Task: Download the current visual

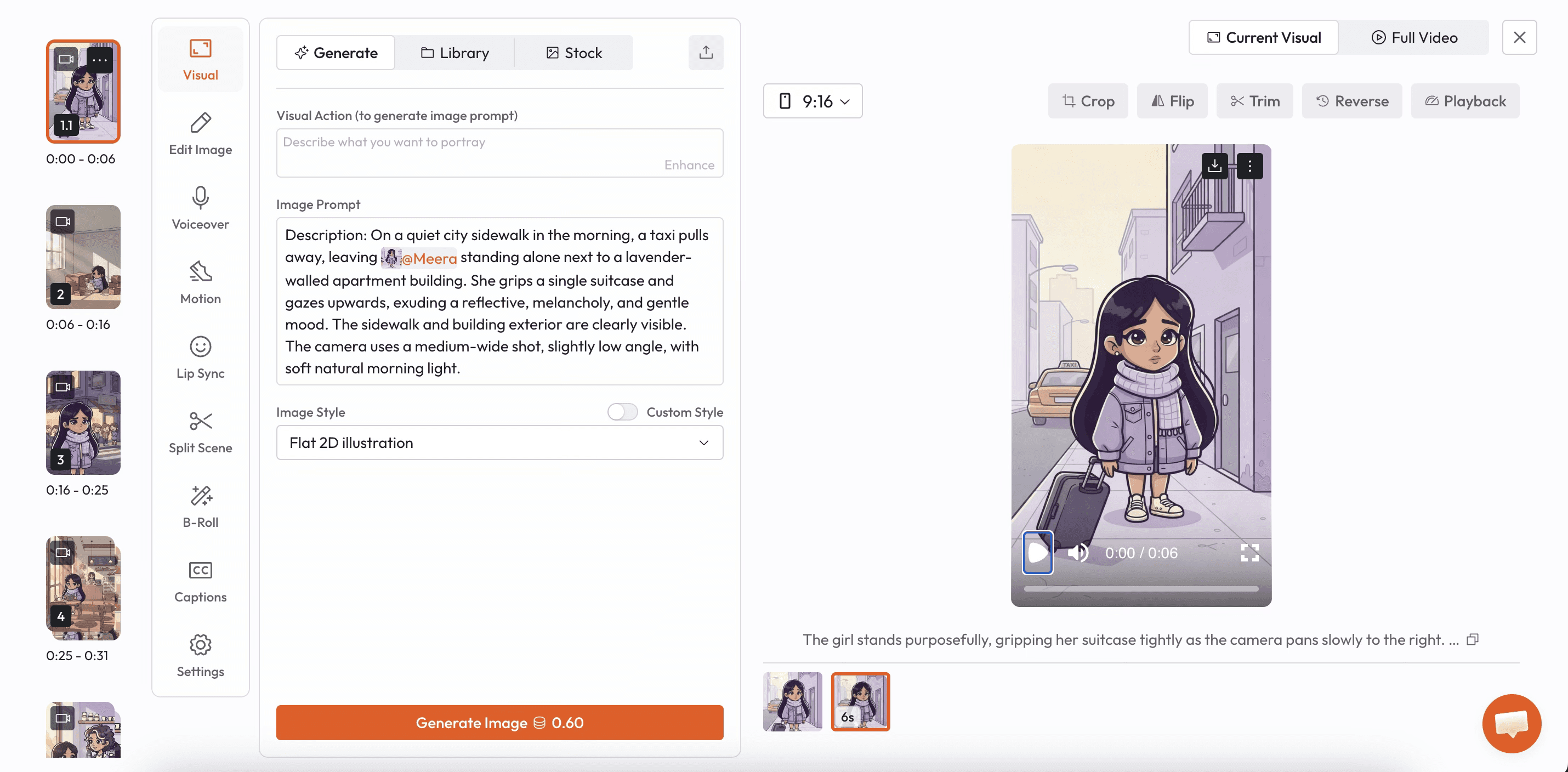Action: pos(1214,166)
